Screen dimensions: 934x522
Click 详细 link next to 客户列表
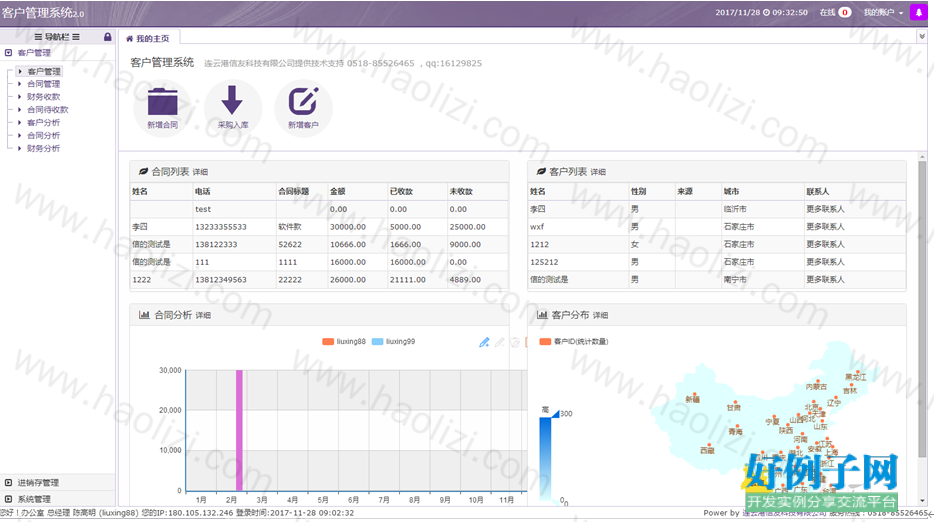(598, 172)
